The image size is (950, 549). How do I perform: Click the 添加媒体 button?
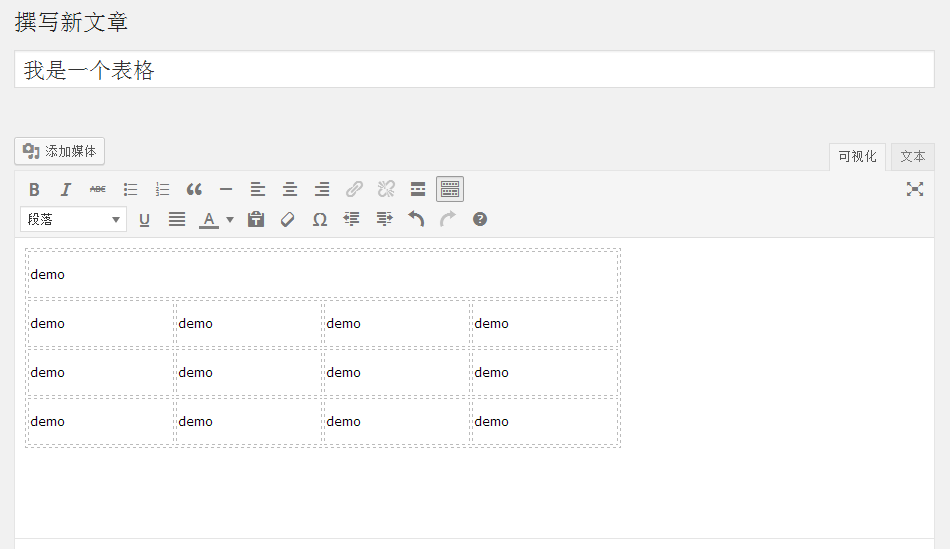click(59, 151)
